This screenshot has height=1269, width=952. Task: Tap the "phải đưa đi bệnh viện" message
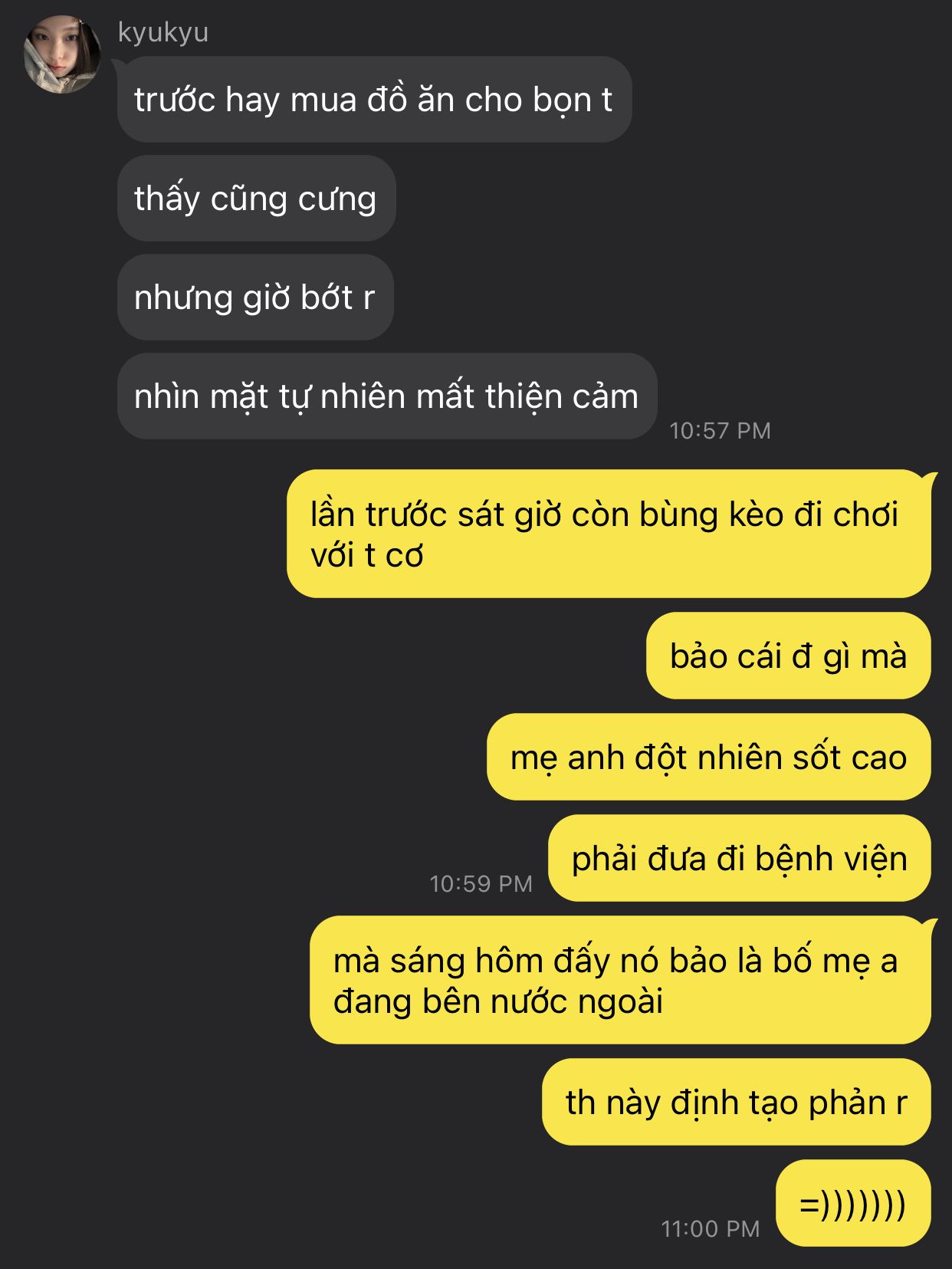point(739,858)
